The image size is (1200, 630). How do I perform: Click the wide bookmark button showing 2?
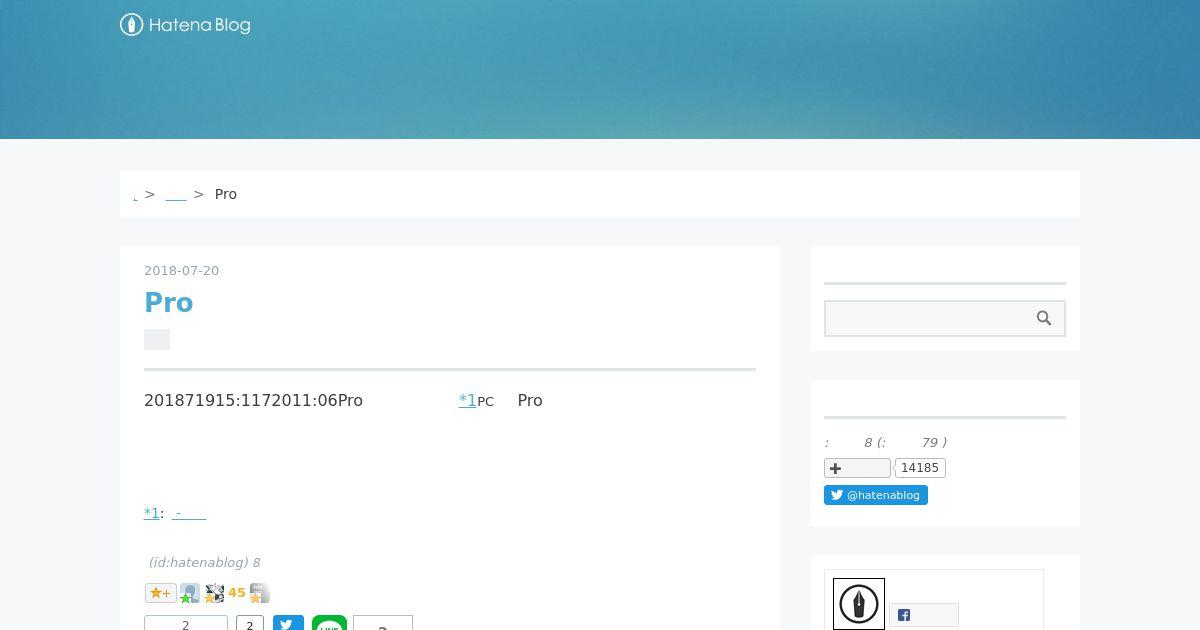[x=186, y=623]
